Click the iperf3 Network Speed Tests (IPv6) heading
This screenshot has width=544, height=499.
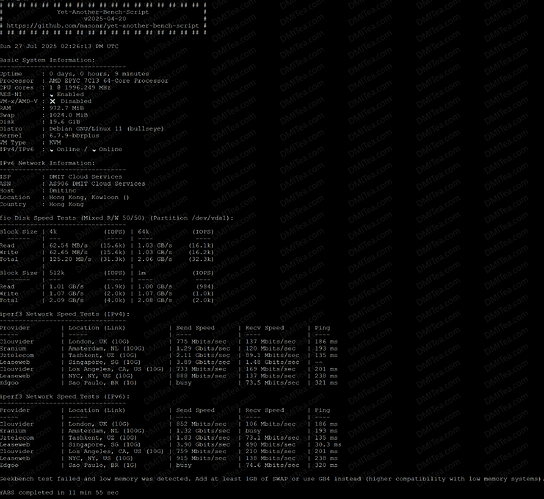(65, 397)
